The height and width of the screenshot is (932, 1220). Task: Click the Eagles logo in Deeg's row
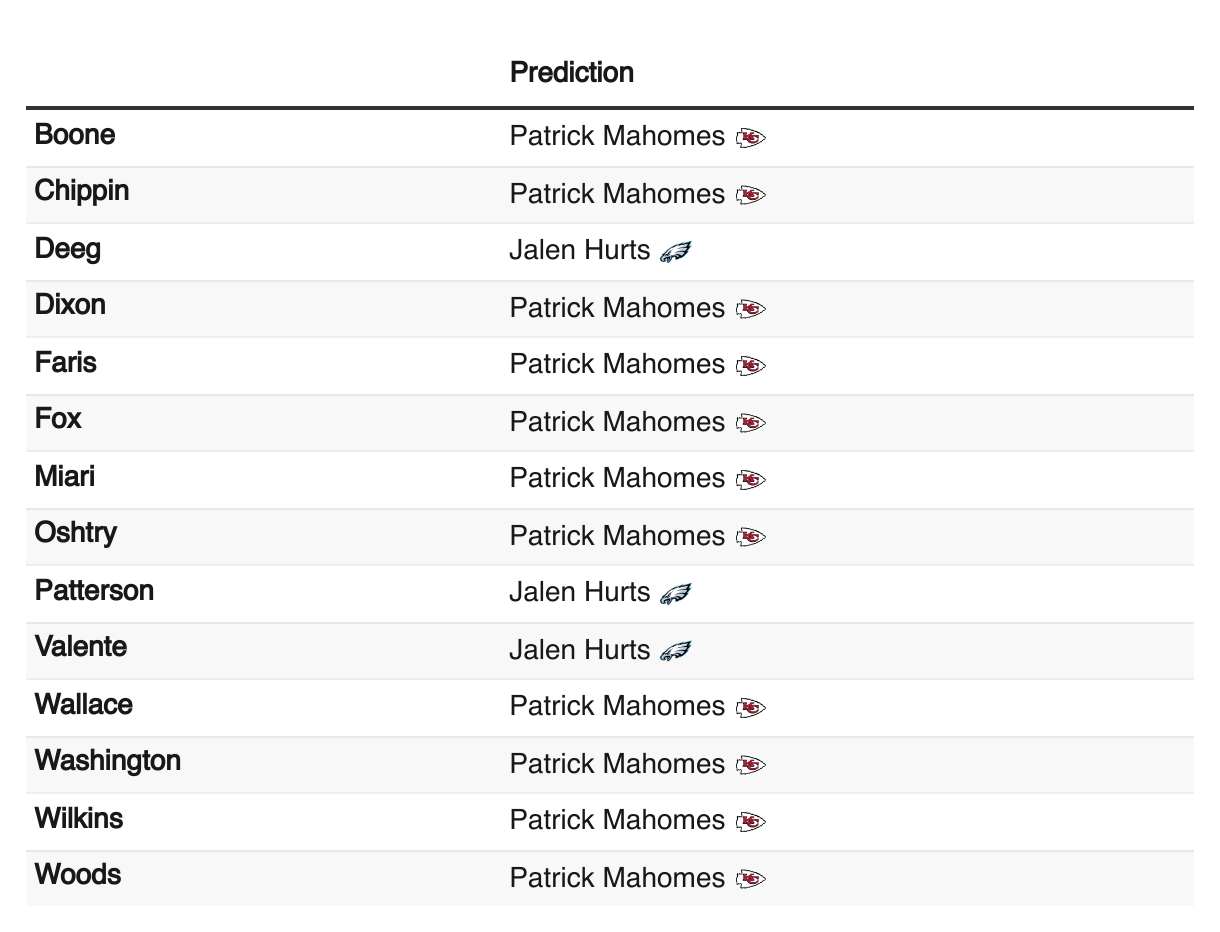click(x=676, y=251)
